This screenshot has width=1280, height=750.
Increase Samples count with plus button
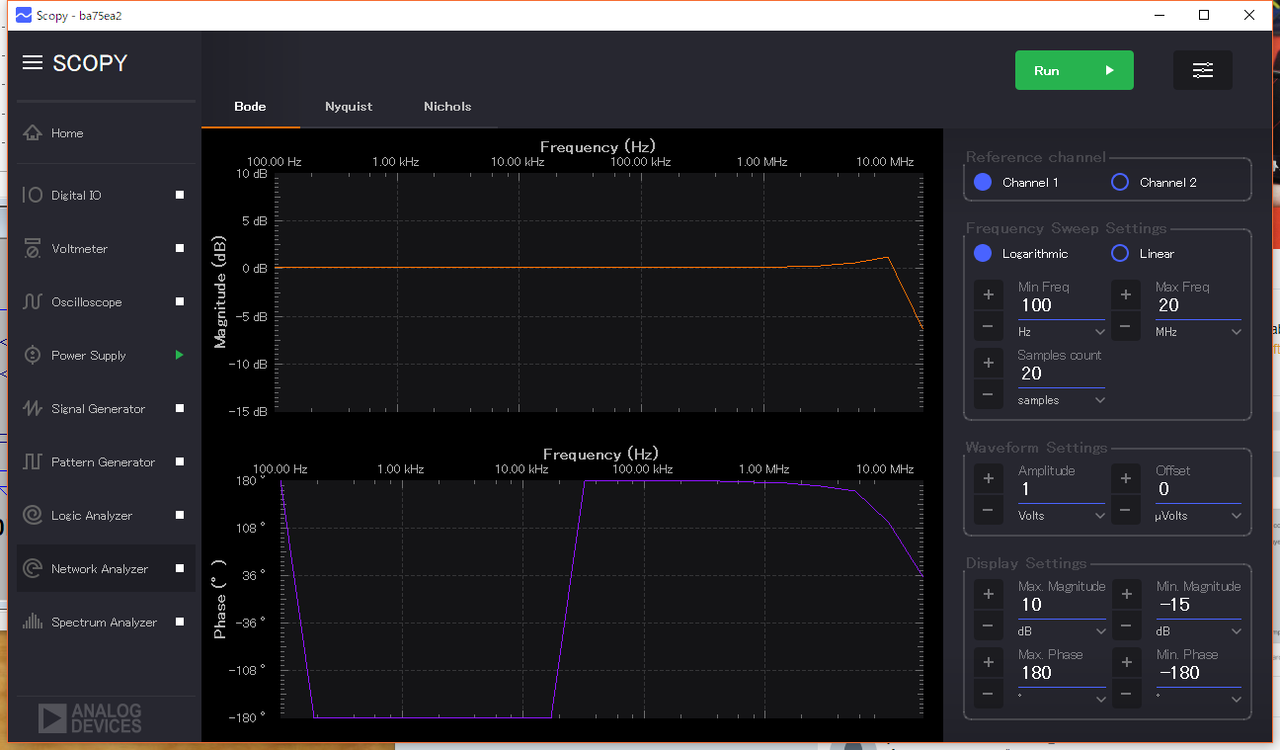tap(988, 362)
